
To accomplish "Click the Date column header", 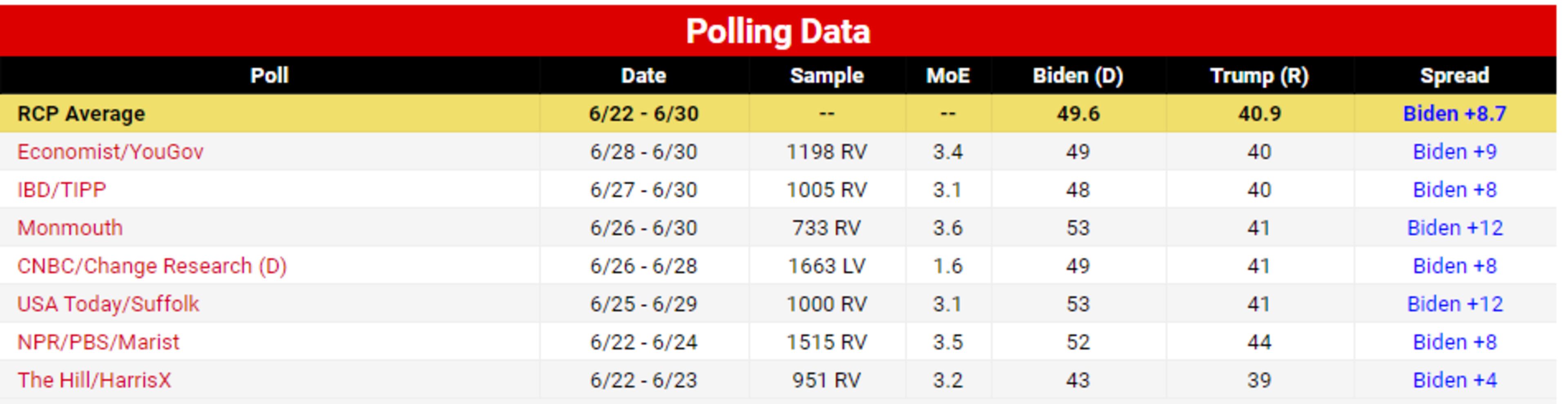I will [x=644, y=76].
